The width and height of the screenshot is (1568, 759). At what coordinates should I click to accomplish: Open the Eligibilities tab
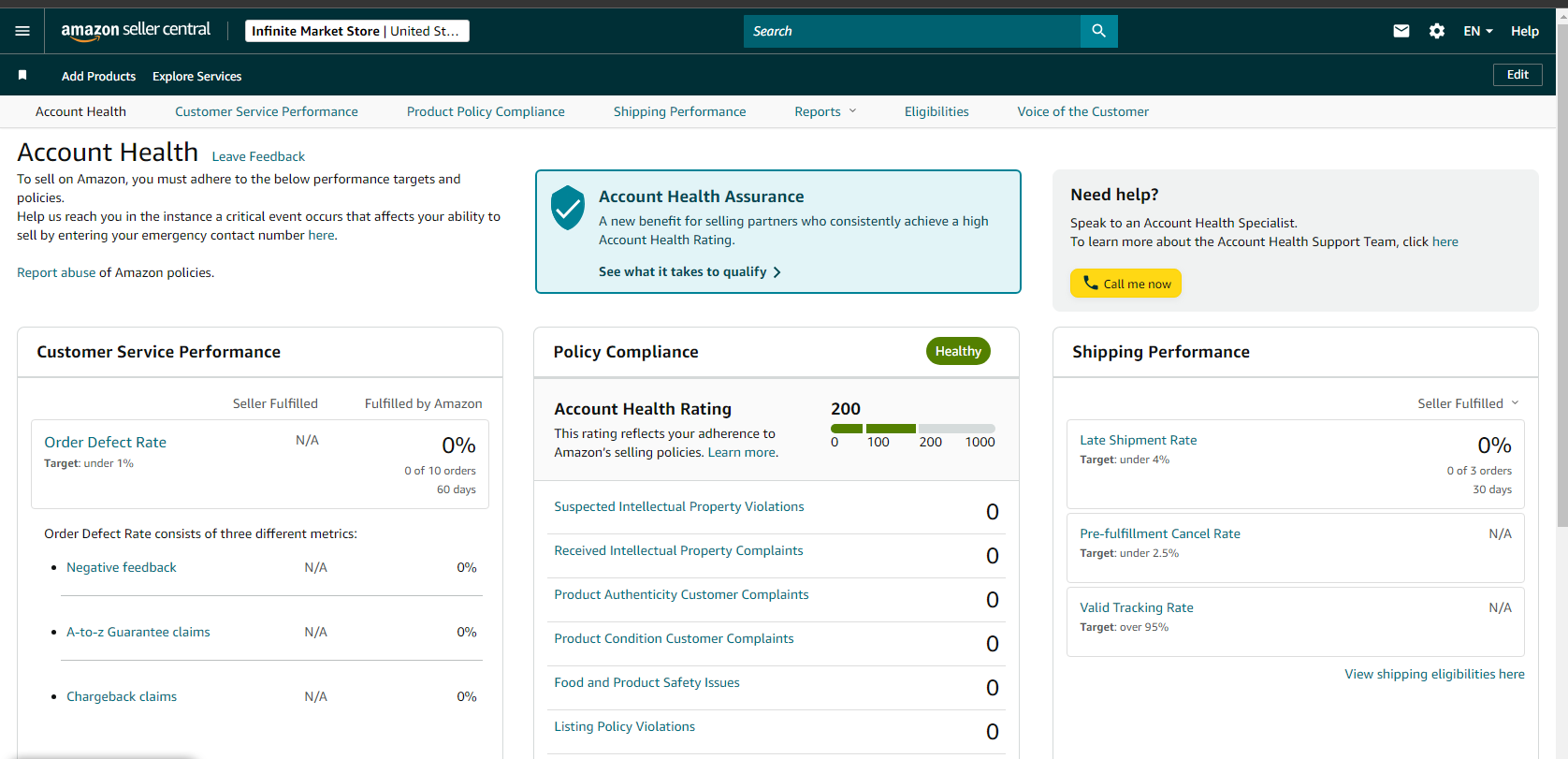936,111
